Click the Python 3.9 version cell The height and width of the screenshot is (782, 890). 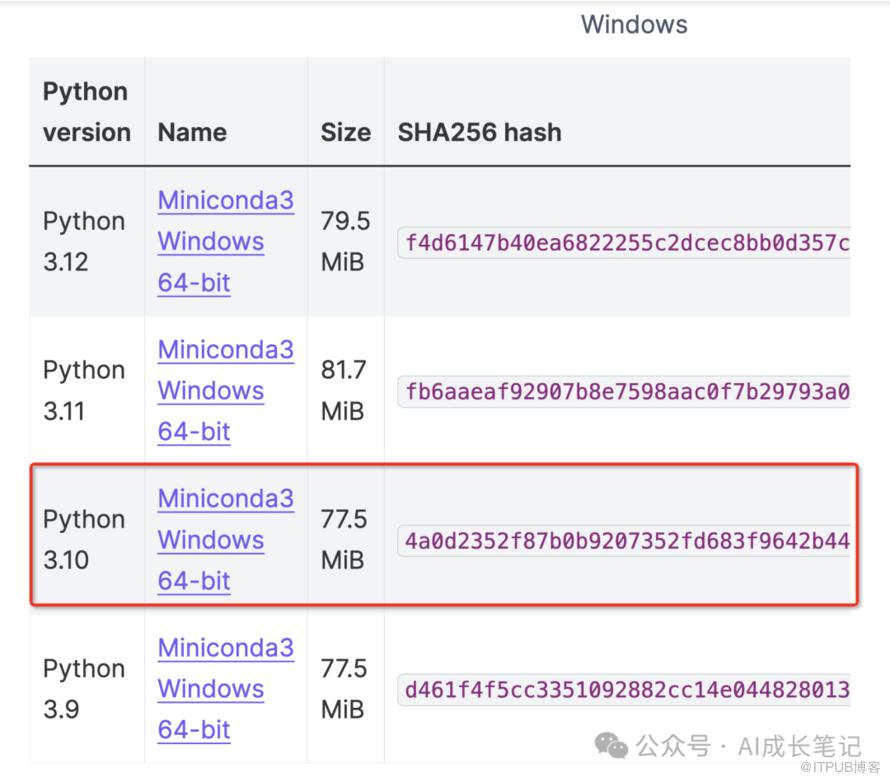click(x=84, y=688)
